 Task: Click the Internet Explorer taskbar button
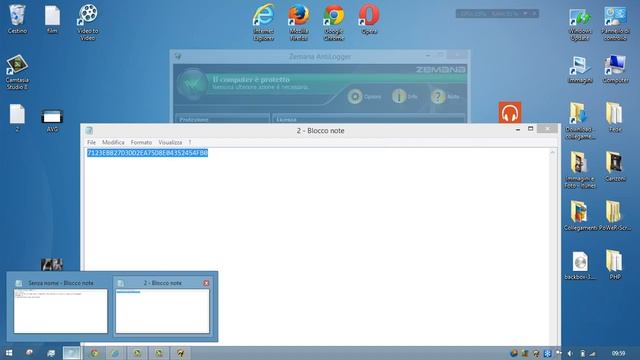pos(115,353)
